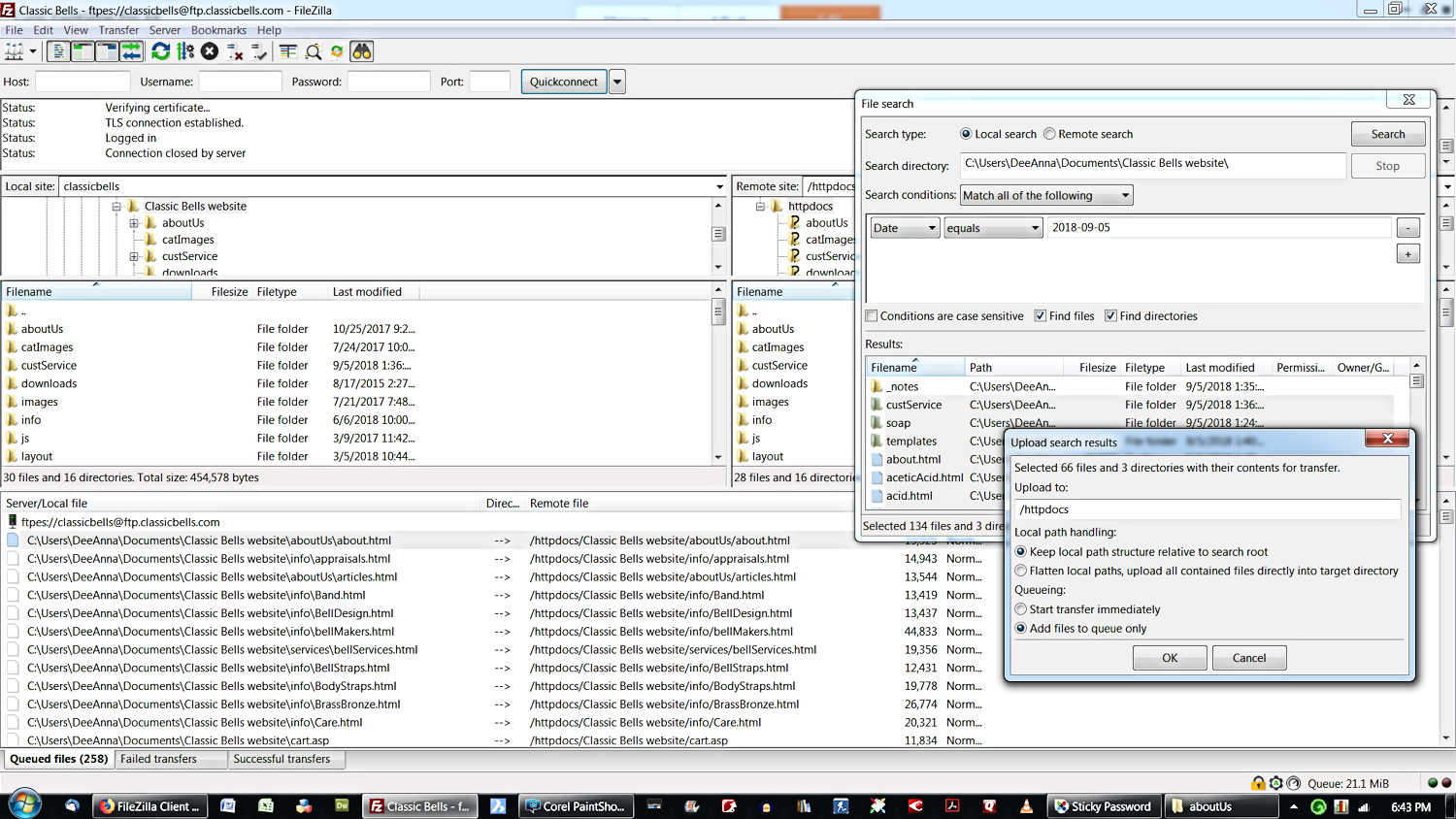Open the Site Manager icon
1456x819 pixels.
click(14, 51)
